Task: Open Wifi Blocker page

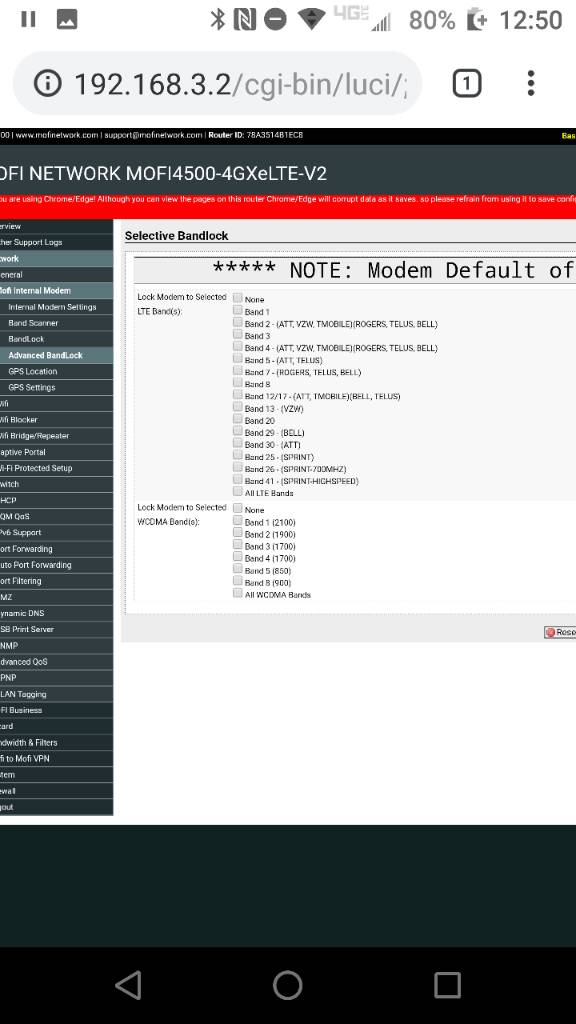Action: (x=56, y=419)
